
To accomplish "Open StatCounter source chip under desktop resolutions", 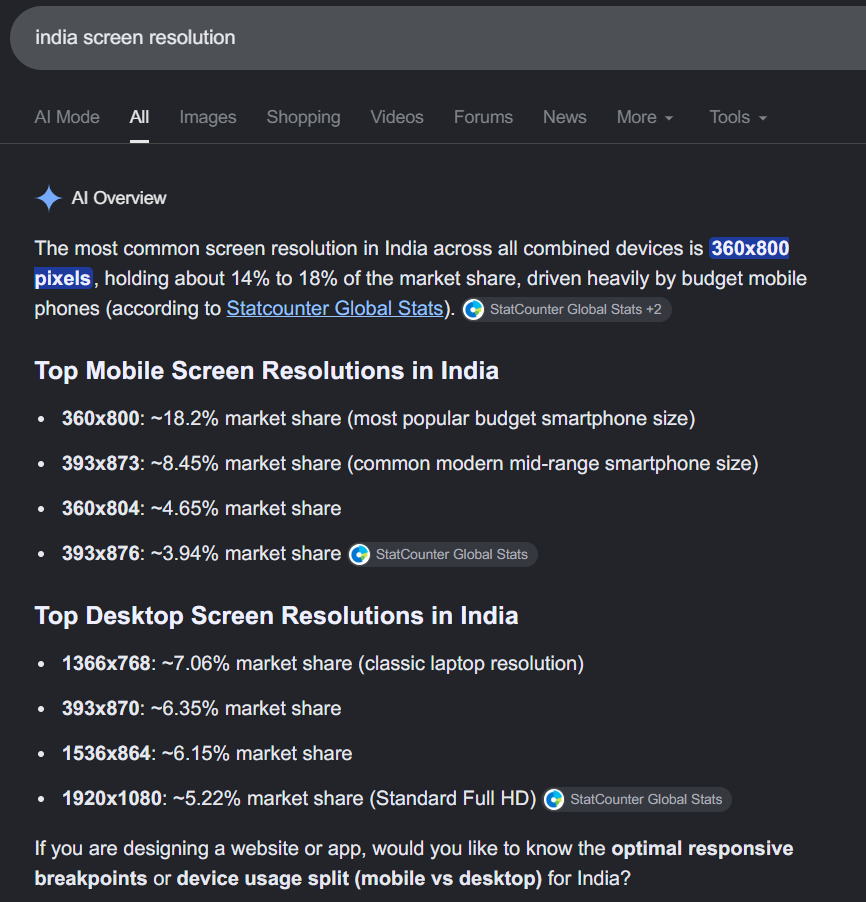I will 637,800.
